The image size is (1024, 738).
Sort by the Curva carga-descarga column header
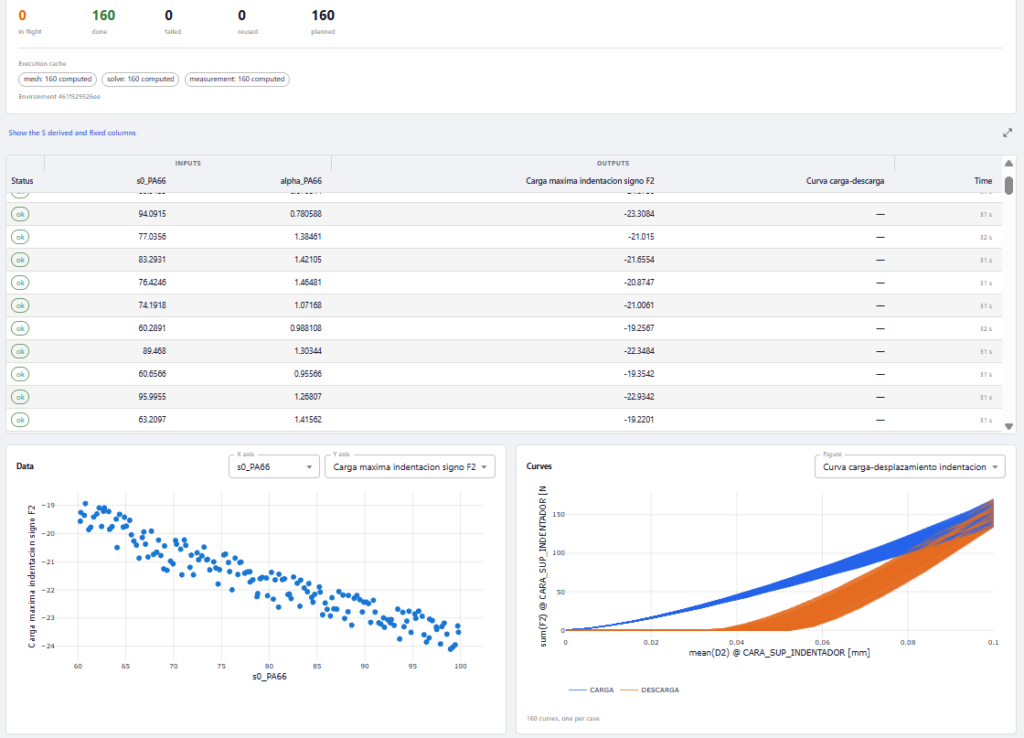[845, 181]
